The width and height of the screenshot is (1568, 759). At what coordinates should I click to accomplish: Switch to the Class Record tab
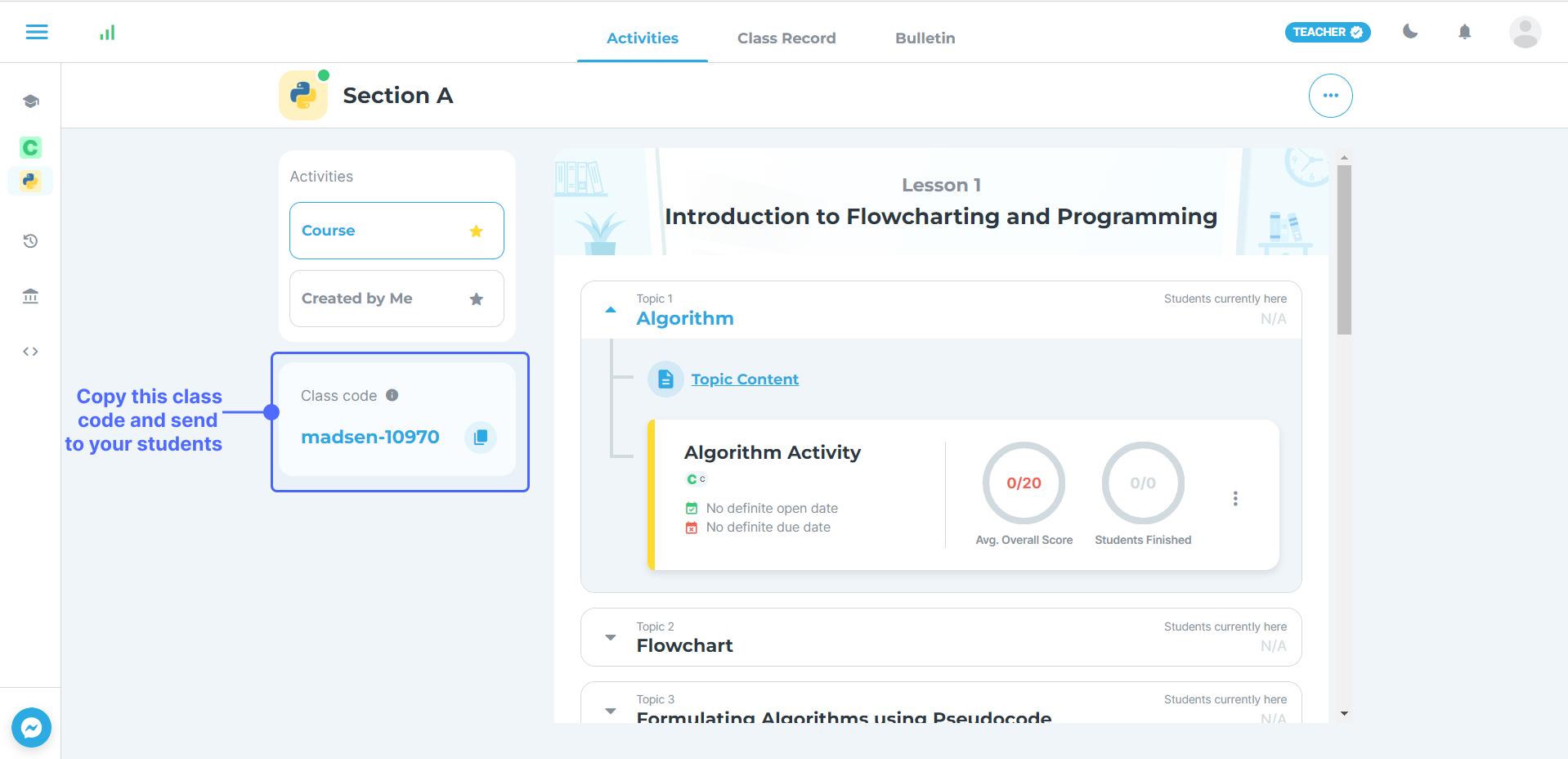pyautogui.click(x=786, y=38)
